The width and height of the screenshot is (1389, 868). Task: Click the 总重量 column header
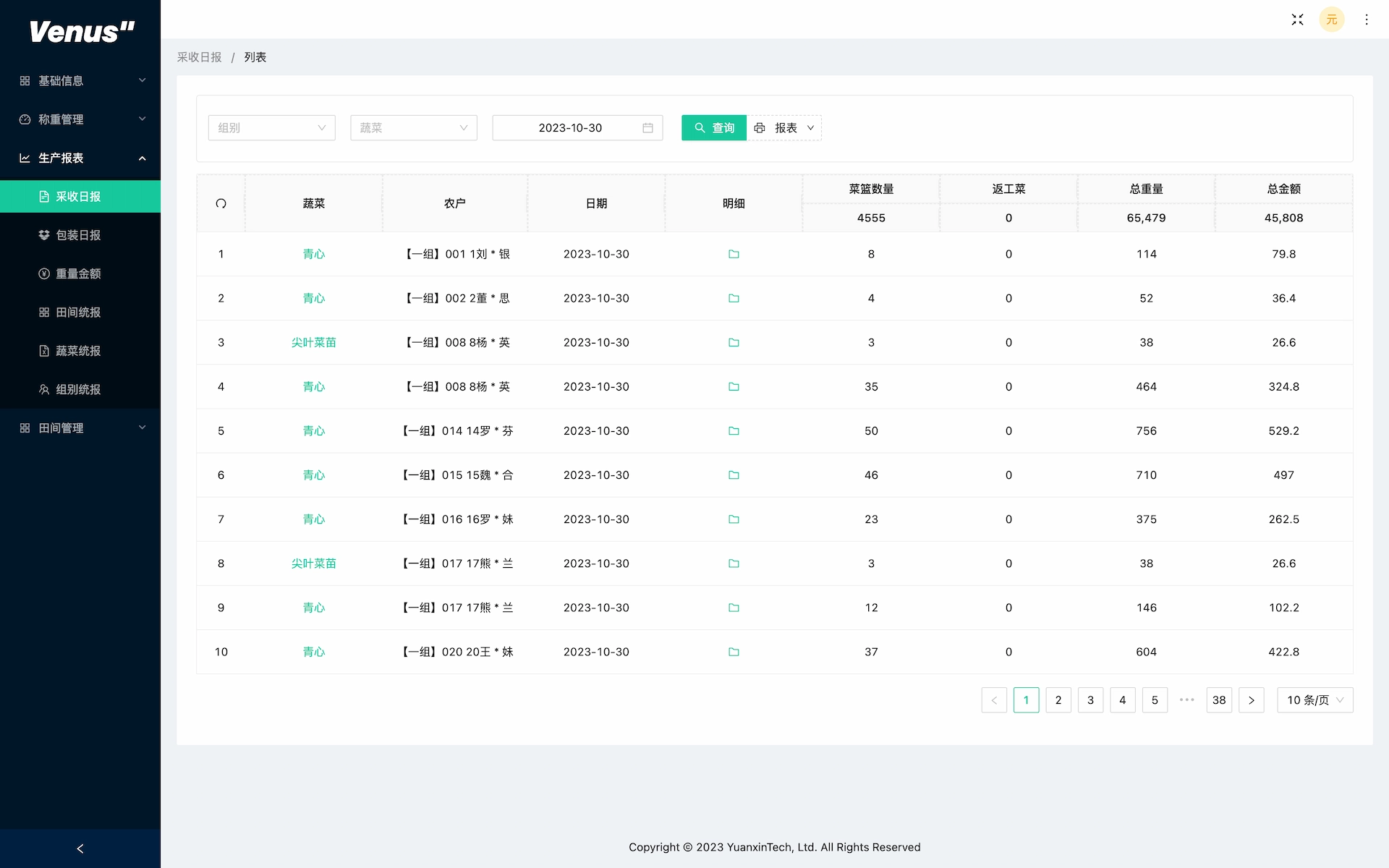point(1147,189)
